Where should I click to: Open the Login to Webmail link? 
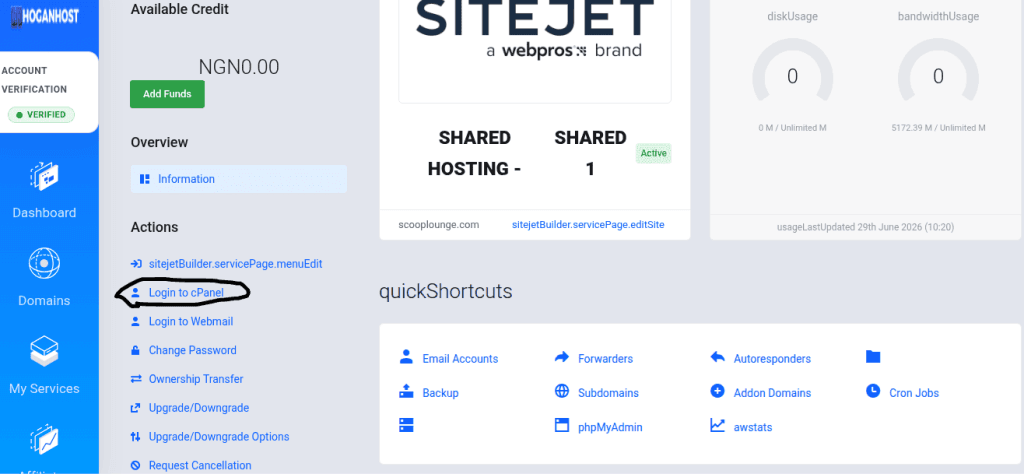pyautogui.click(x=191, y=321)
